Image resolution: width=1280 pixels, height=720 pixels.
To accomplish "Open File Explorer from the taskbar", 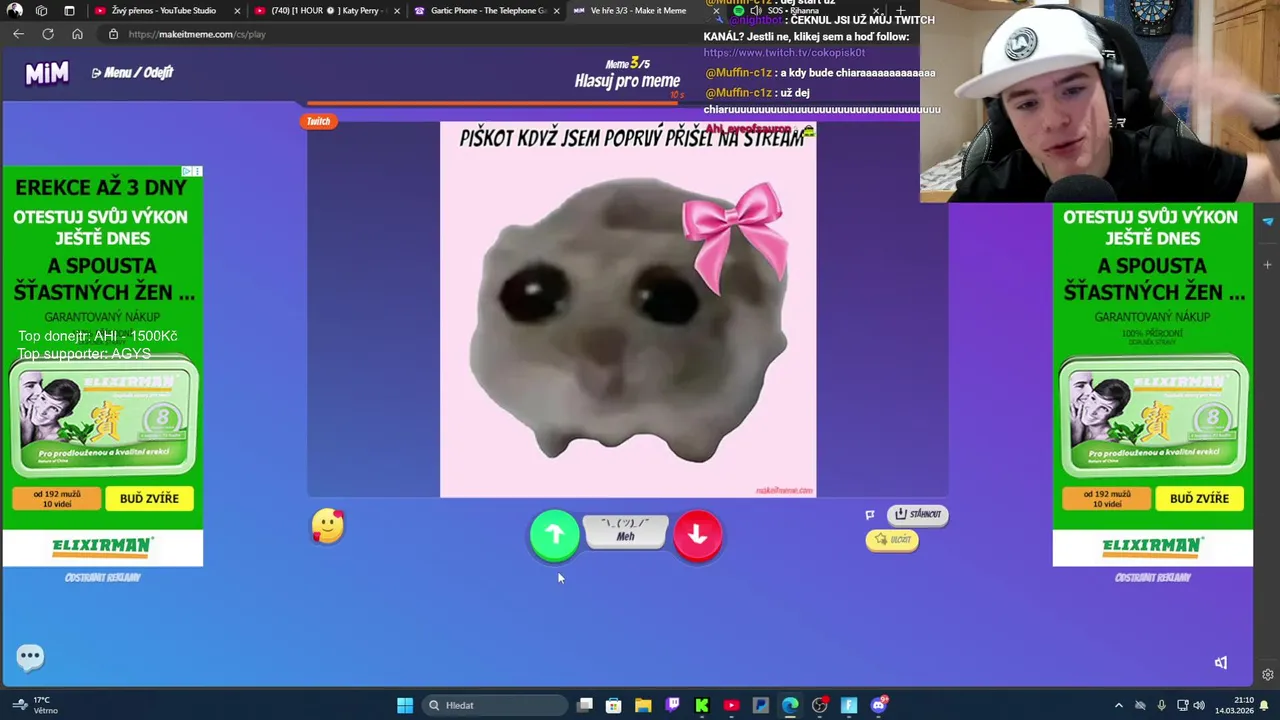I will [643, 705].
